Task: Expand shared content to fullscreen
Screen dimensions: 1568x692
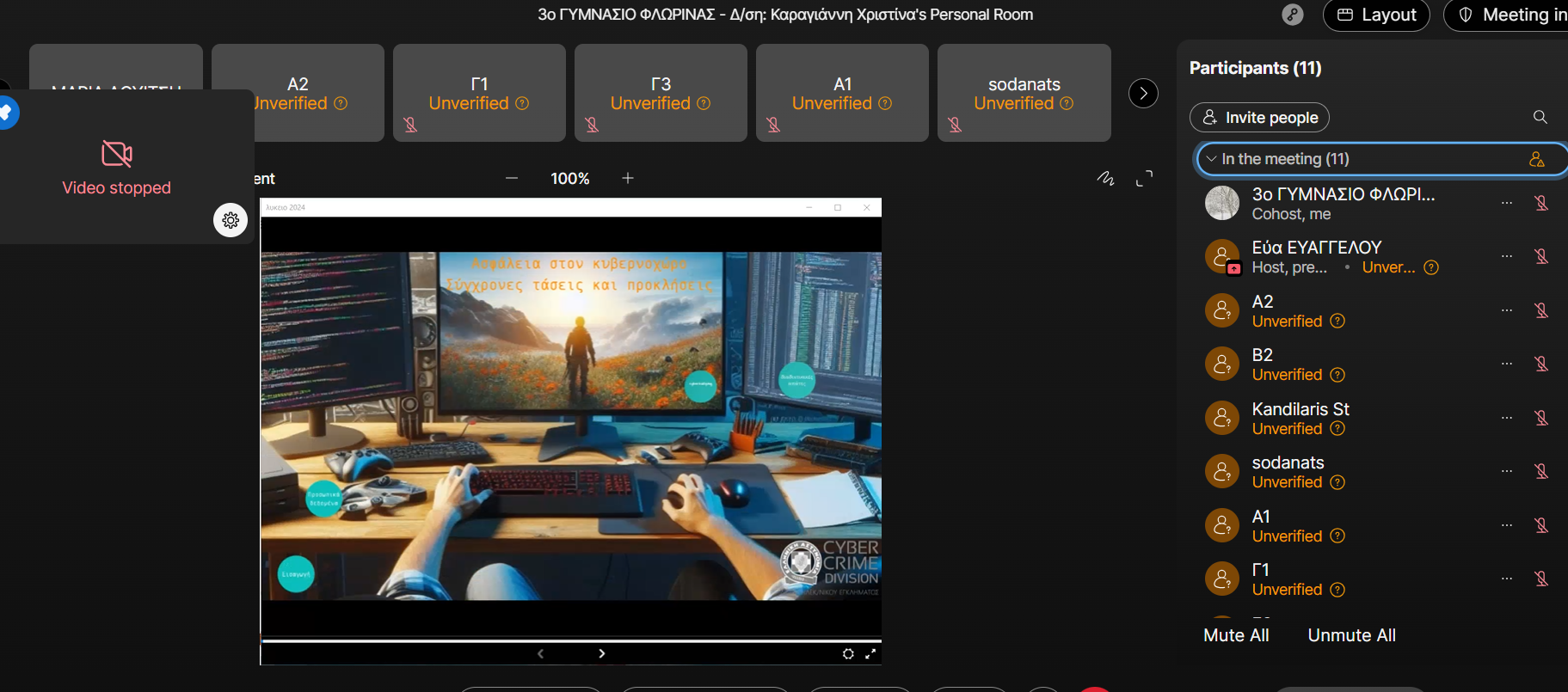Action: 1144,179
